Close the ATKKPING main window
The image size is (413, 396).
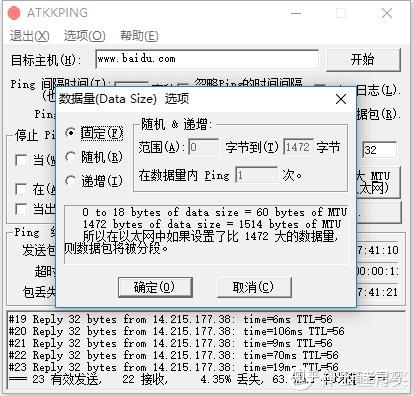(x=387, y=13)
